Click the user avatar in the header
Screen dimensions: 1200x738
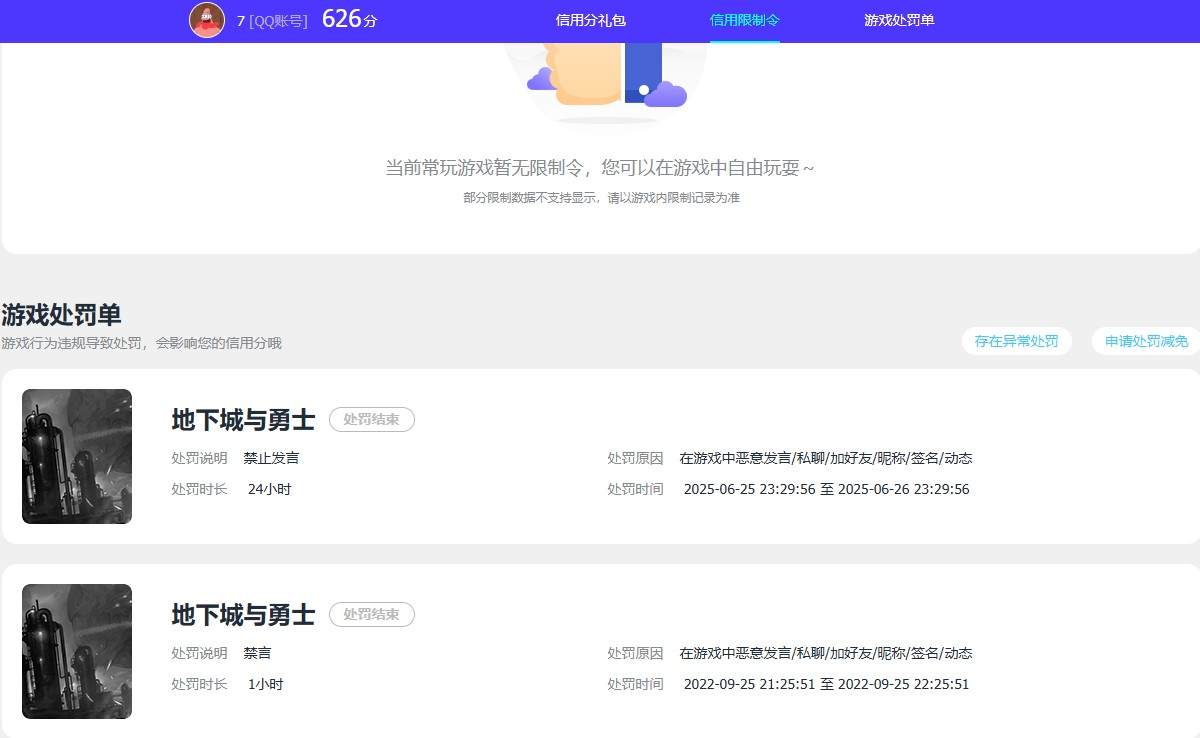[x=207, y=20]
